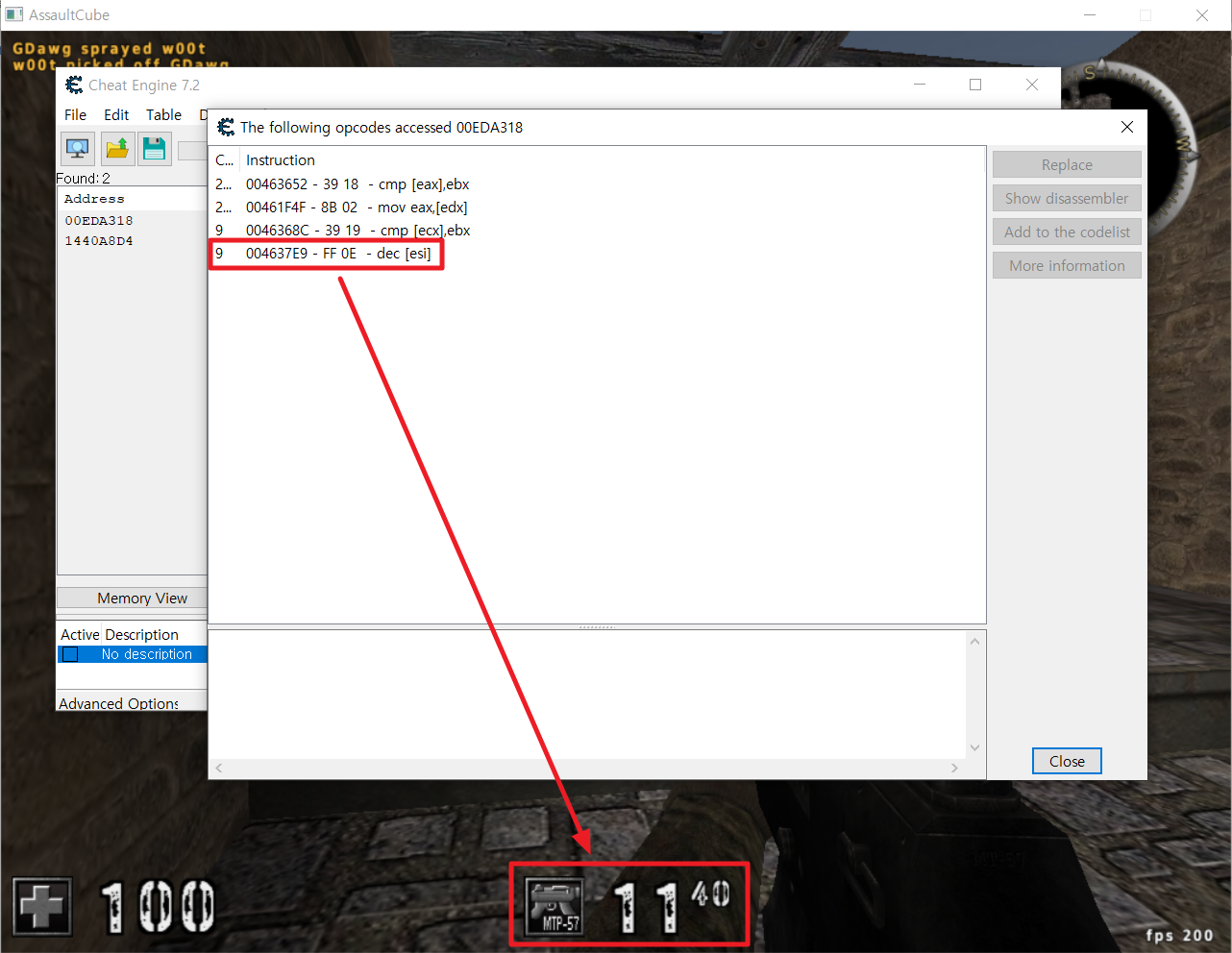Click the open file folder icon

117,149
